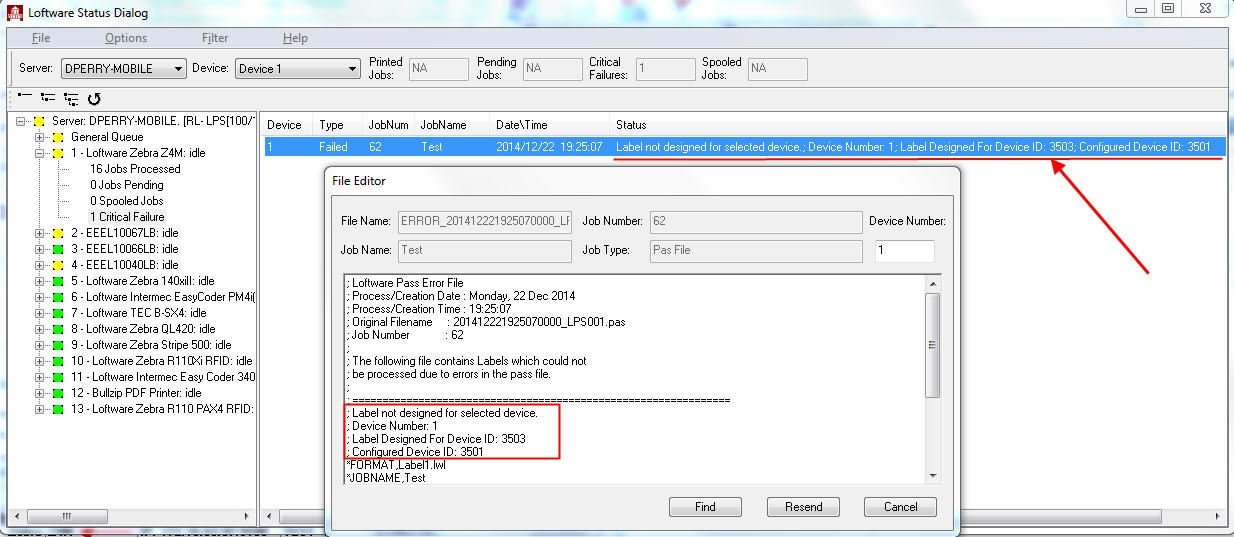
Task: Expand the 5 - Loftware Zebra 140xiII node
Action: [40, 281]
